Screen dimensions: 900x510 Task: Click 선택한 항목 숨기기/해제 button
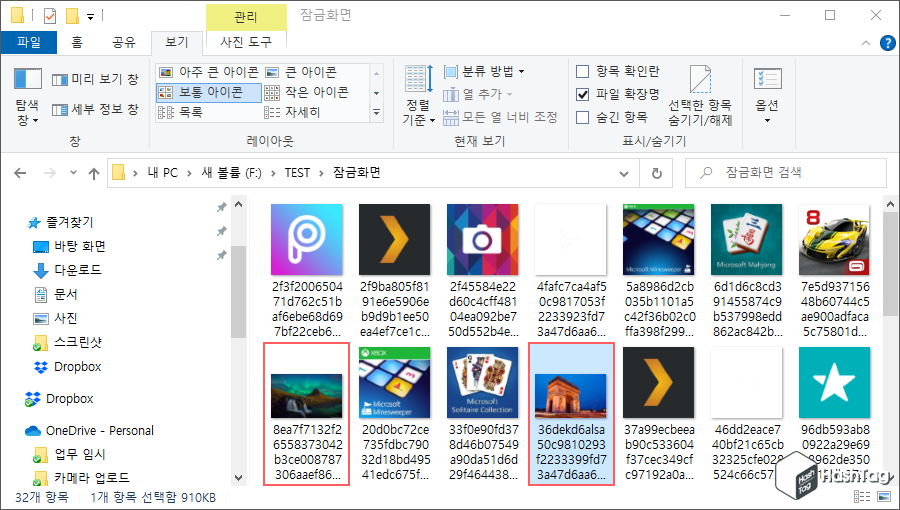(700, 95)
